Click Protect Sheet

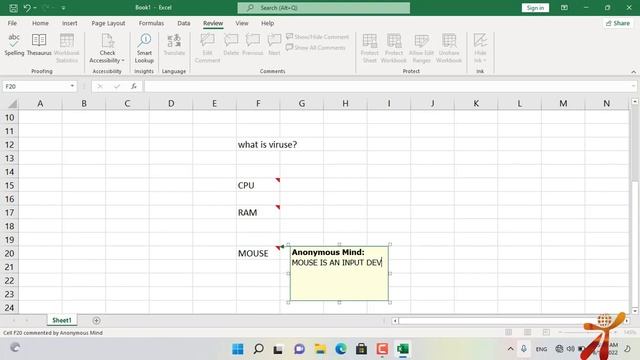point(369,48)
